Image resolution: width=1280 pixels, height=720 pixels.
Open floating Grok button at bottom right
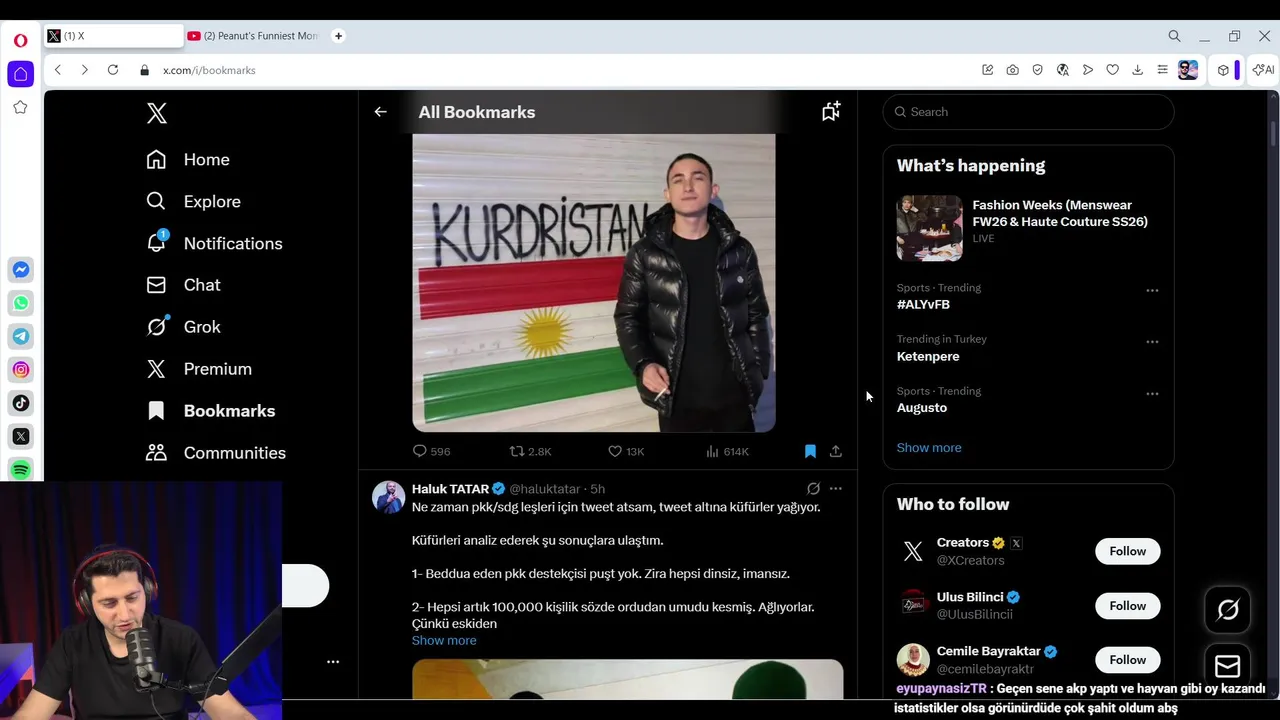pos(1228,610)
